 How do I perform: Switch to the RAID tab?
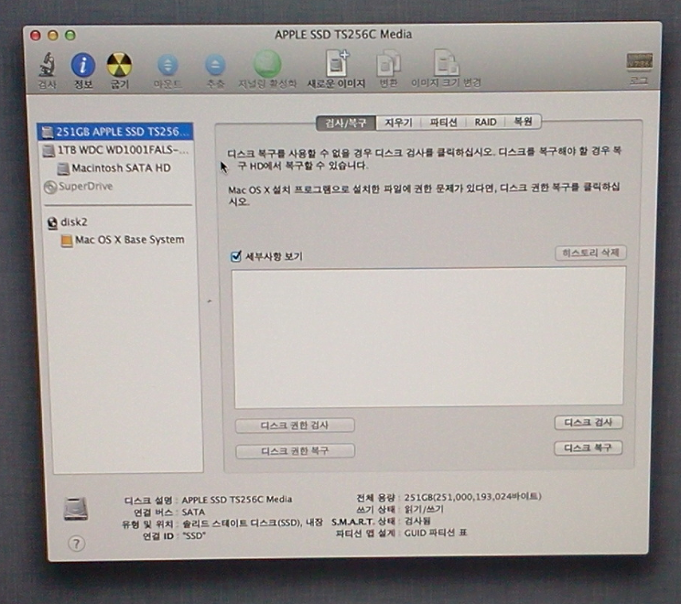tap(485, 122)
